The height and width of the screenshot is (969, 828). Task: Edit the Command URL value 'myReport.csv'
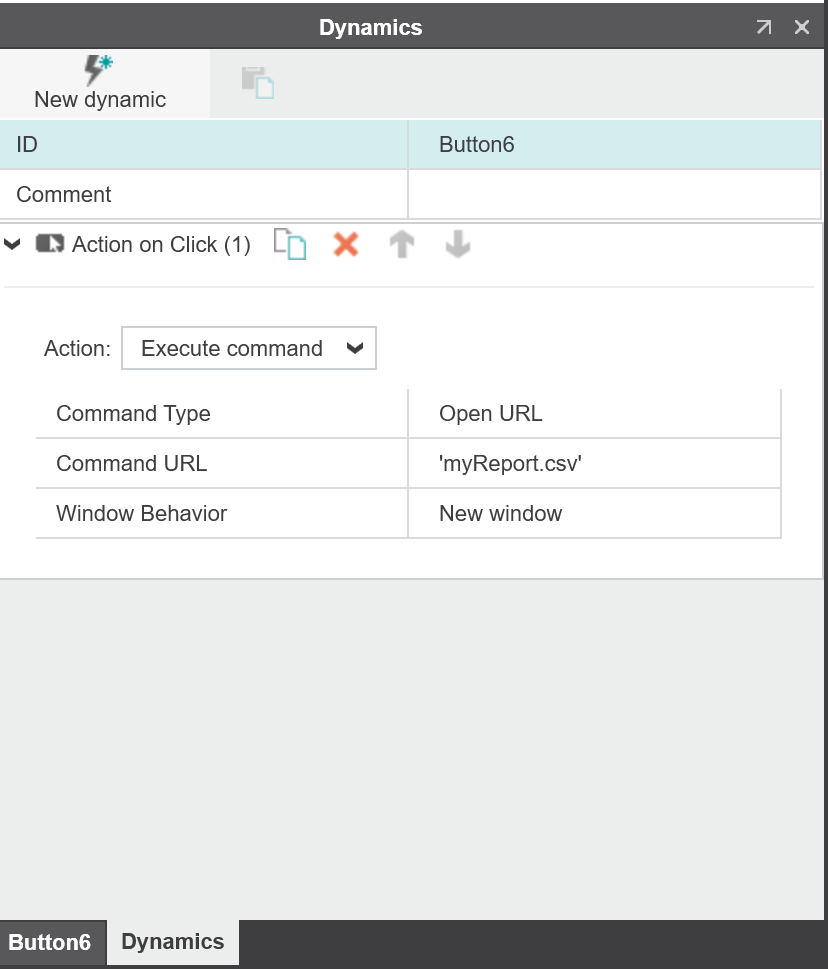click(593, 464)
